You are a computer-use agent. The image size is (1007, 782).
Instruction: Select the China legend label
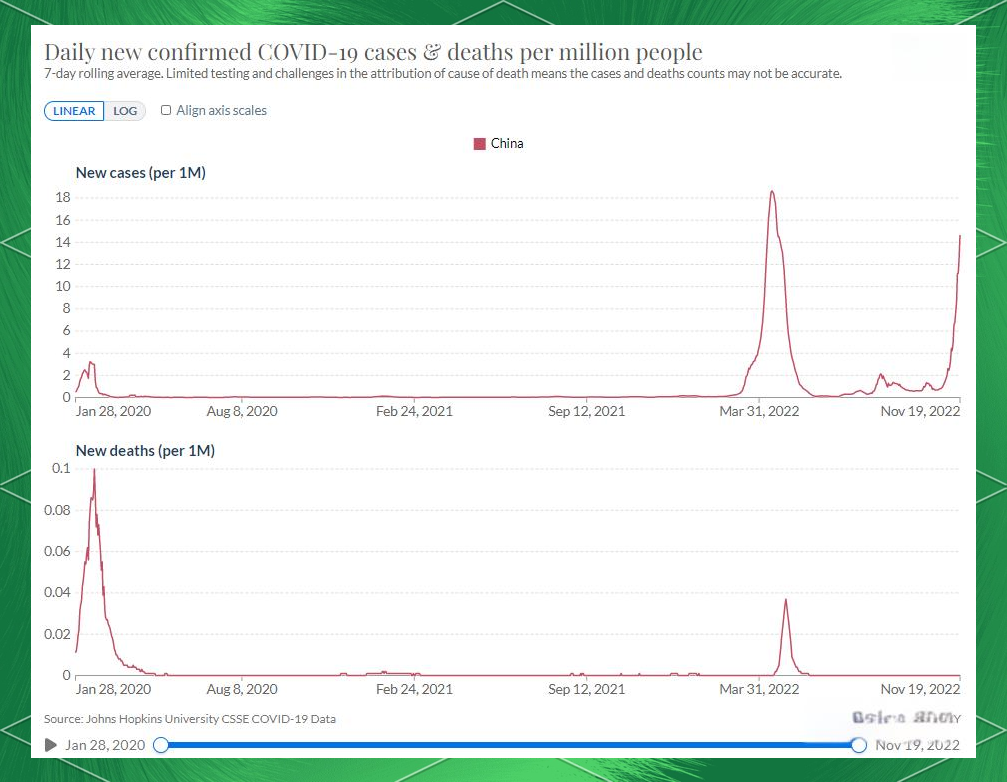click(x=507, y=144)
